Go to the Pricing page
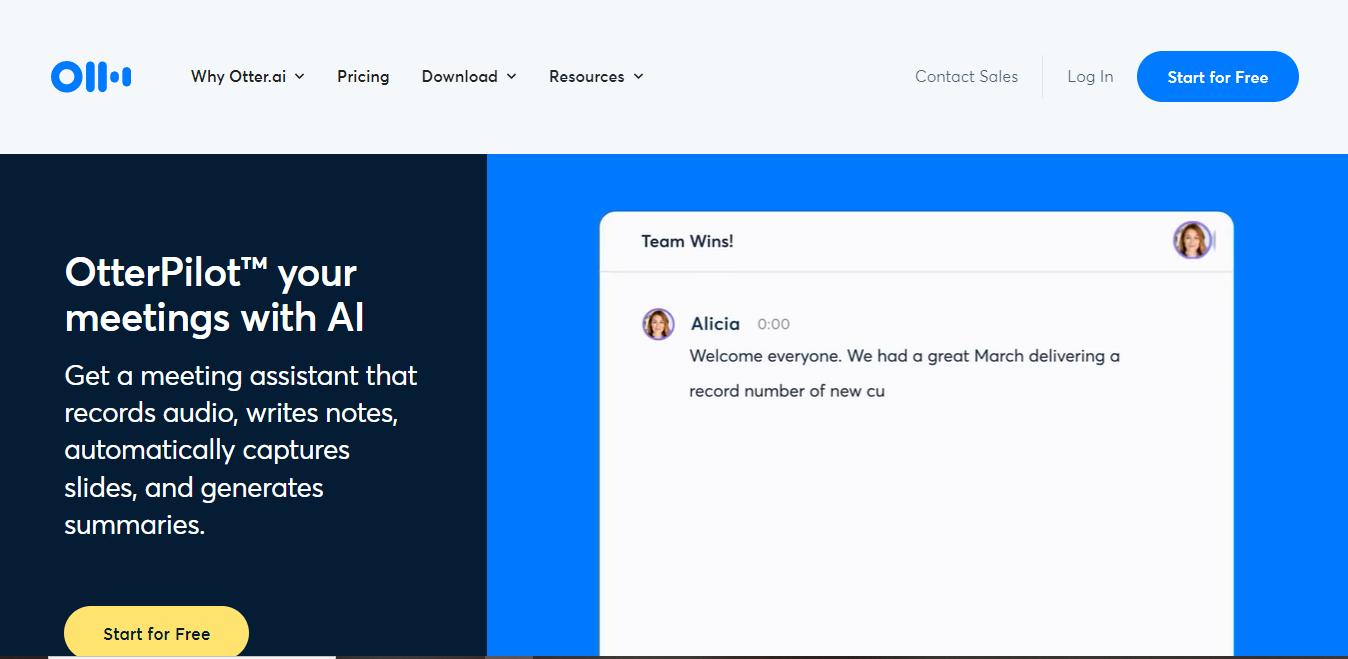The height and width of the screenshot is (659, 1348). (363, 76)
